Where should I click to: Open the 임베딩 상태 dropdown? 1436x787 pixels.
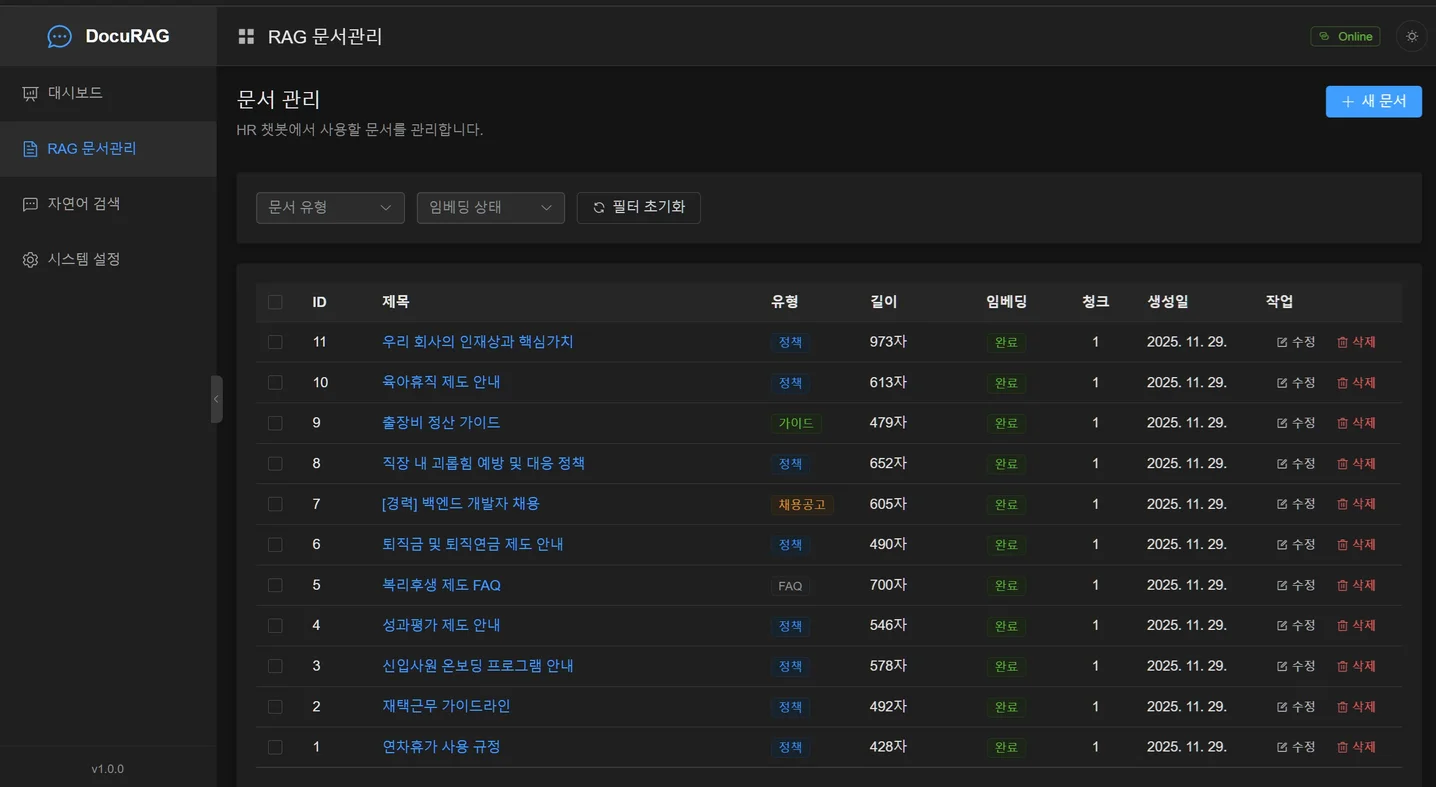tap(490, 207)
